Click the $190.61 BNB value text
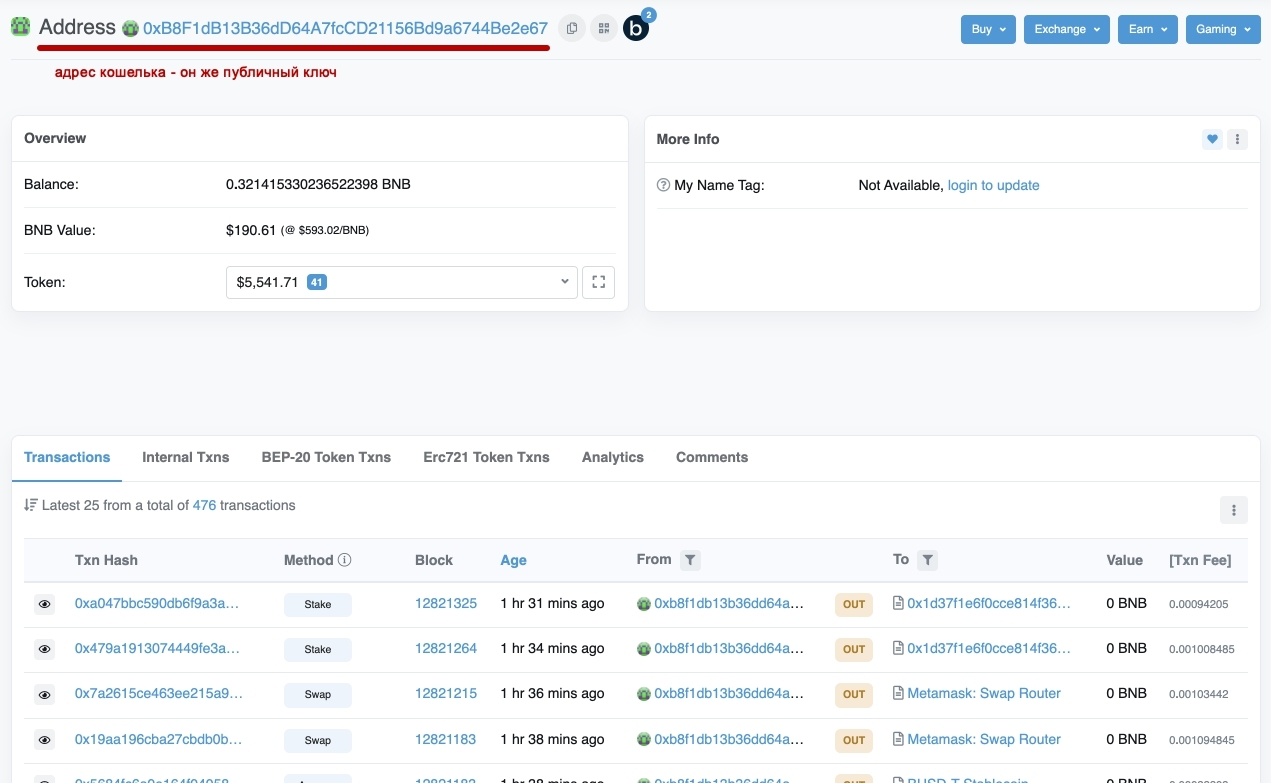The image size is (1271, 783). click(x=251, y=230)
